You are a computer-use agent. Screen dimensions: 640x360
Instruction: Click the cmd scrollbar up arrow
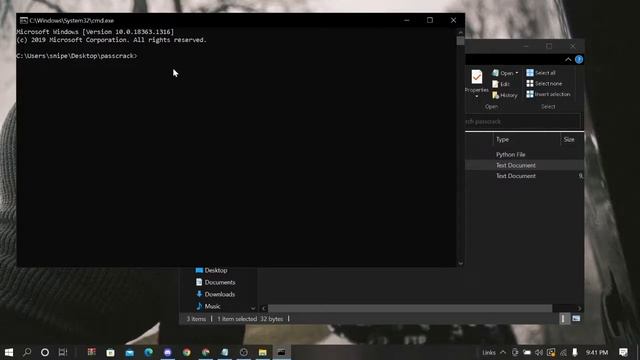point(460,32)
